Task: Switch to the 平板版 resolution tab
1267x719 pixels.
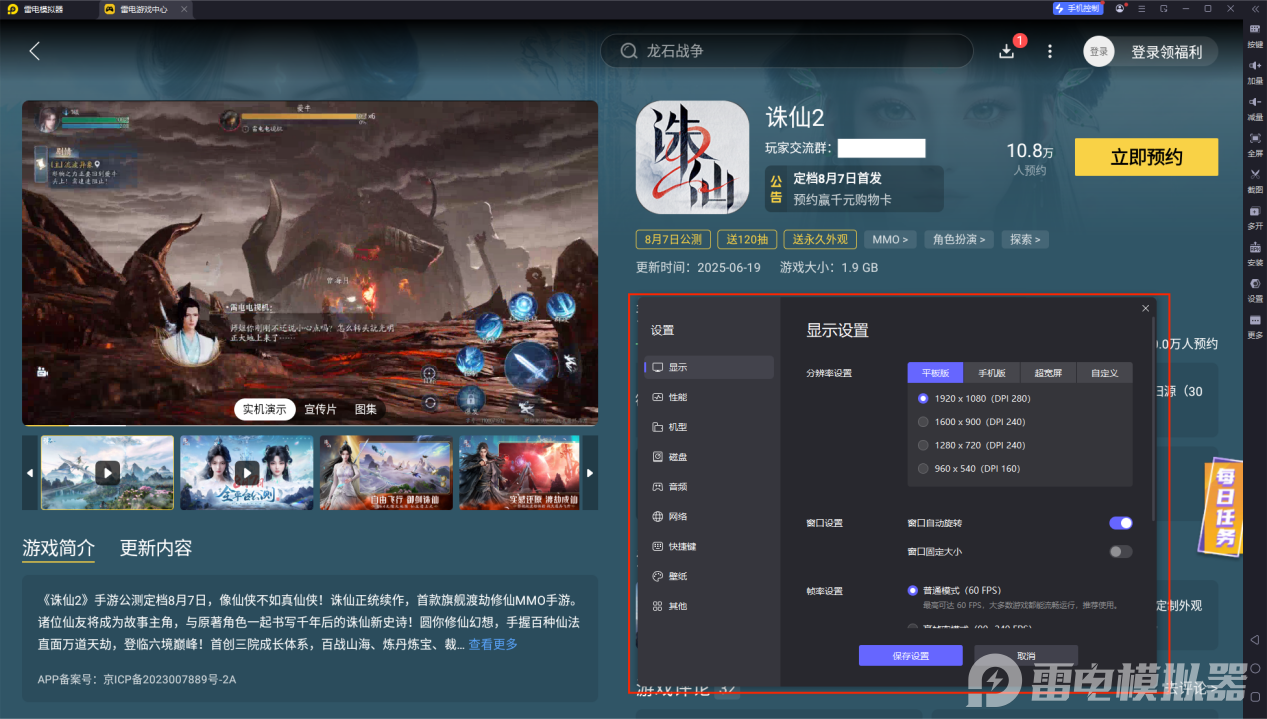Action: click(935, 373)
